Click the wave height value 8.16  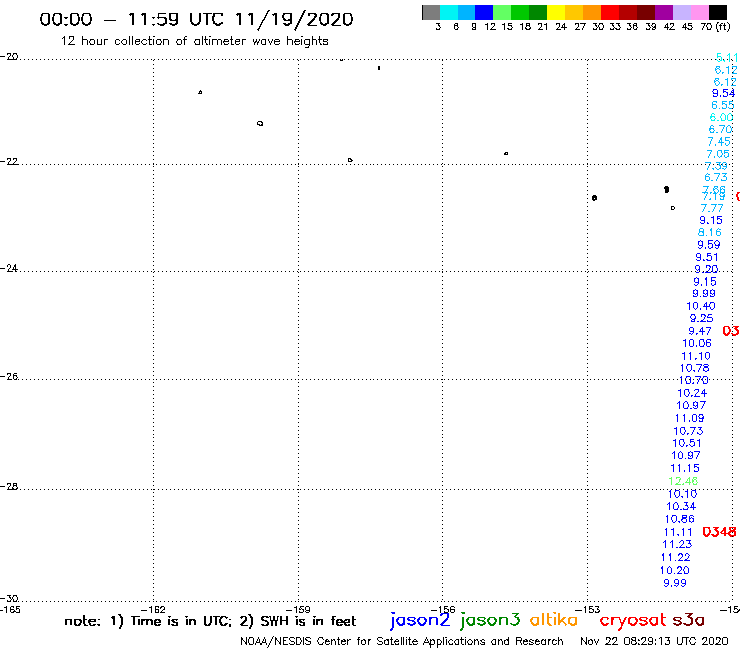coord(710,232)
